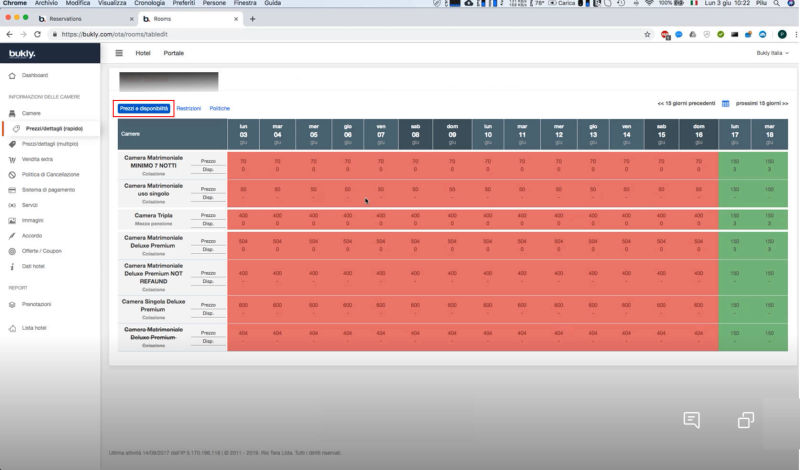This screenshot has width=800, height=470.
Task: Click the Camere bed icon in sidebar
Action: click(12, 113)
